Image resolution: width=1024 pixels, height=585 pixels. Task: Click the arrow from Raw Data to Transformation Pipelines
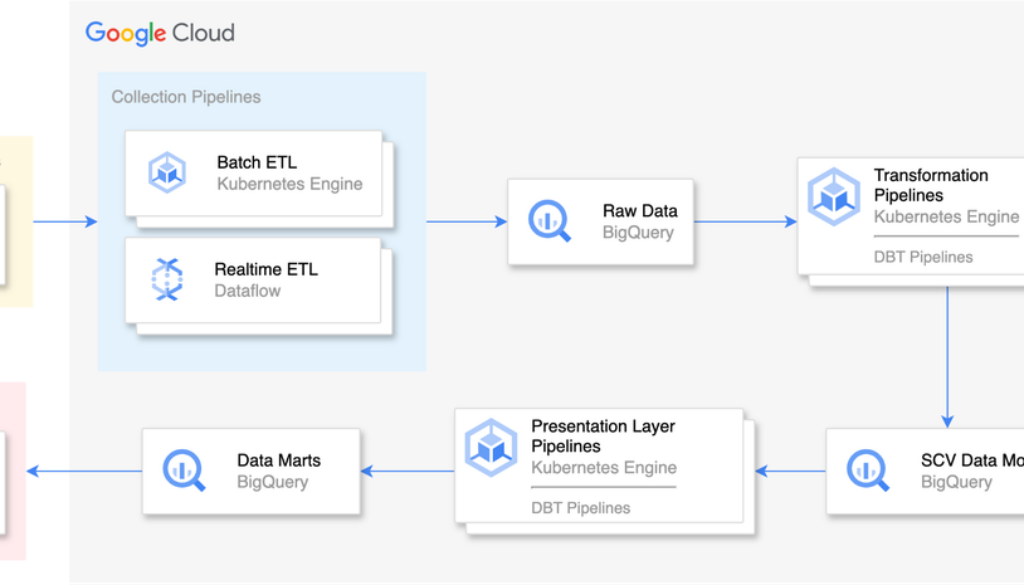click(x=745, y=222)
